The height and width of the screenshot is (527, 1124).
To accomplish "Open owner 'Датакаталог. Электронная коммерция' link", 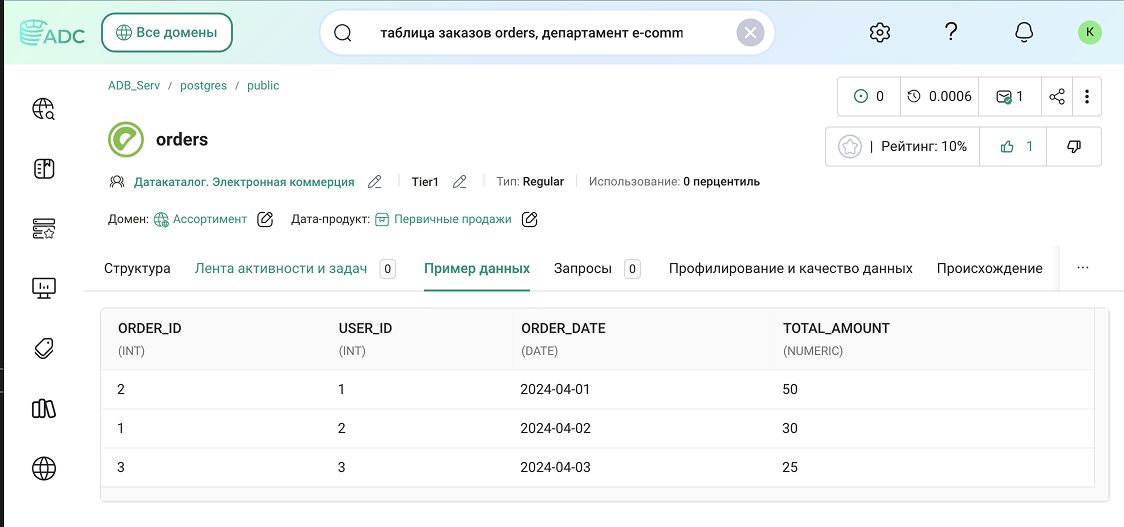I will (x=244, y=182).
